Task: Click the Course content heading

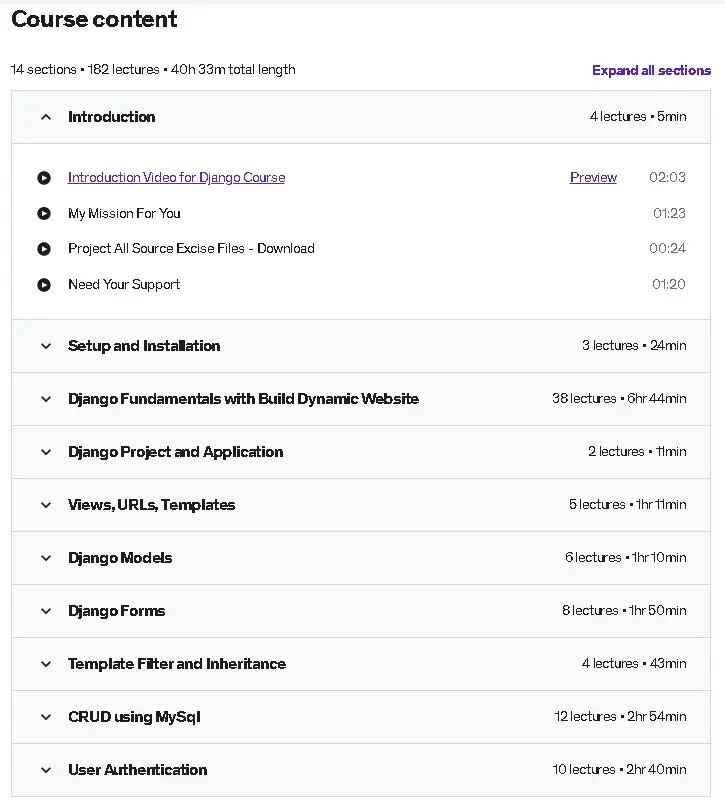Action: (x=94, y=20)
